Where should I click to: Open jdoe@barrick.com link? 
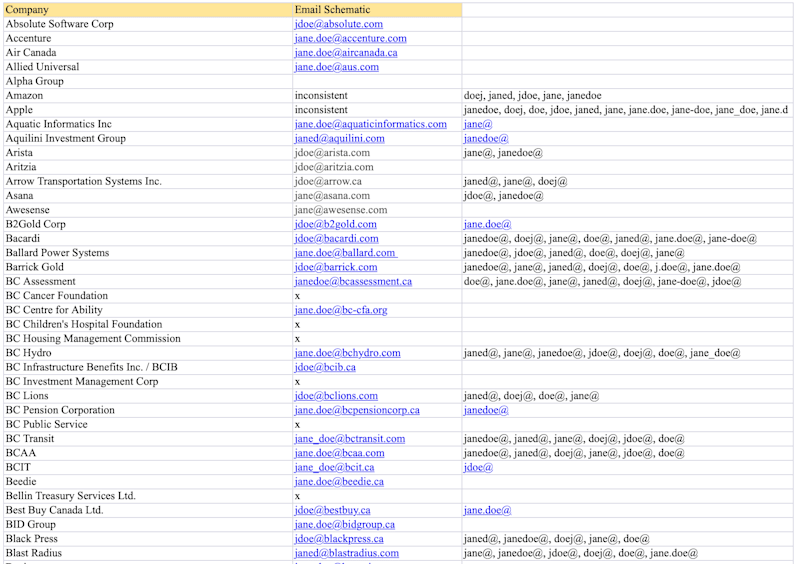pos(336,267)
